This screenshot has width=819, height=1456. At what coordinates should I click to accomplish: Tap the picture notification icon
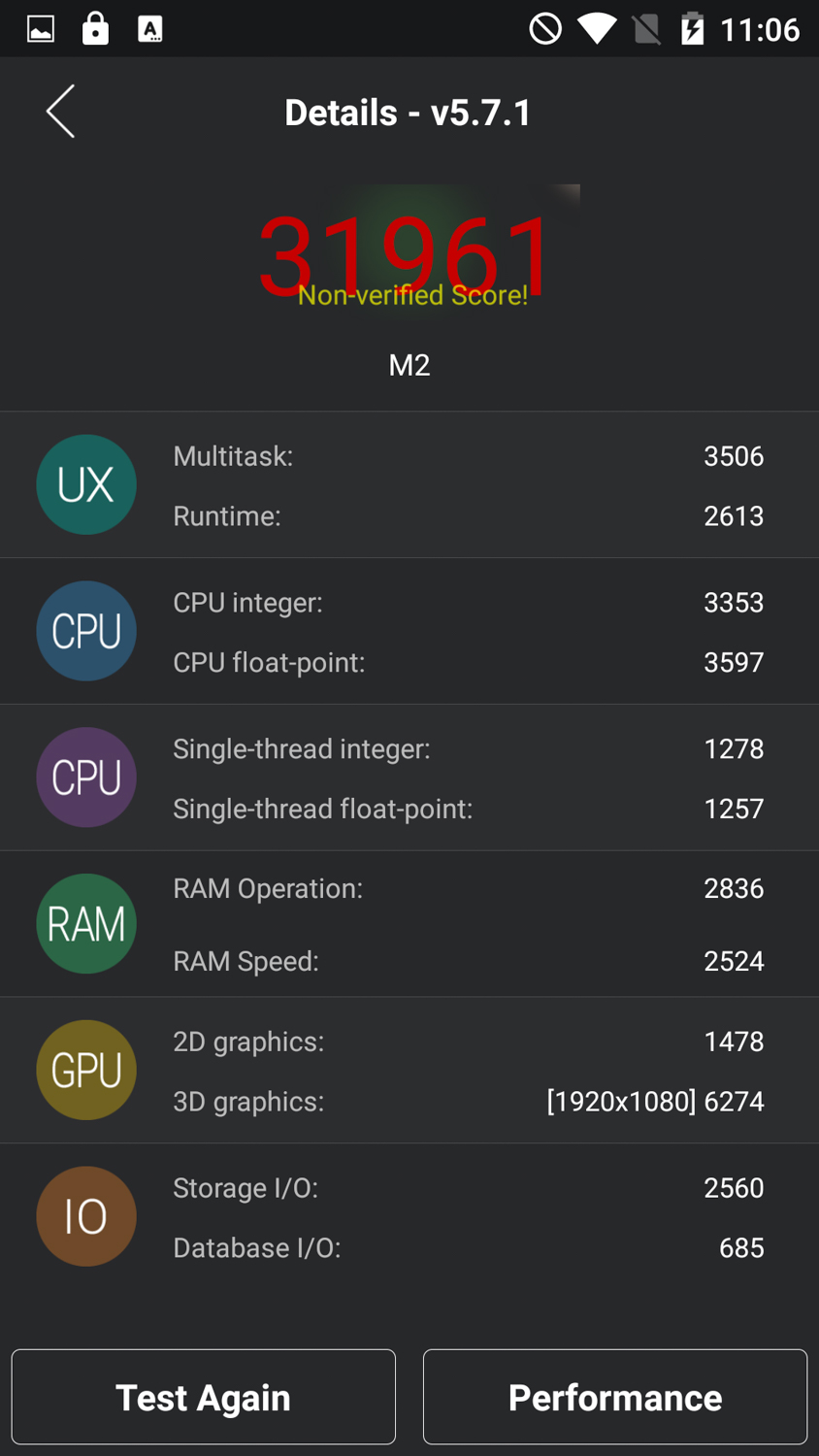tap(41, 29)
